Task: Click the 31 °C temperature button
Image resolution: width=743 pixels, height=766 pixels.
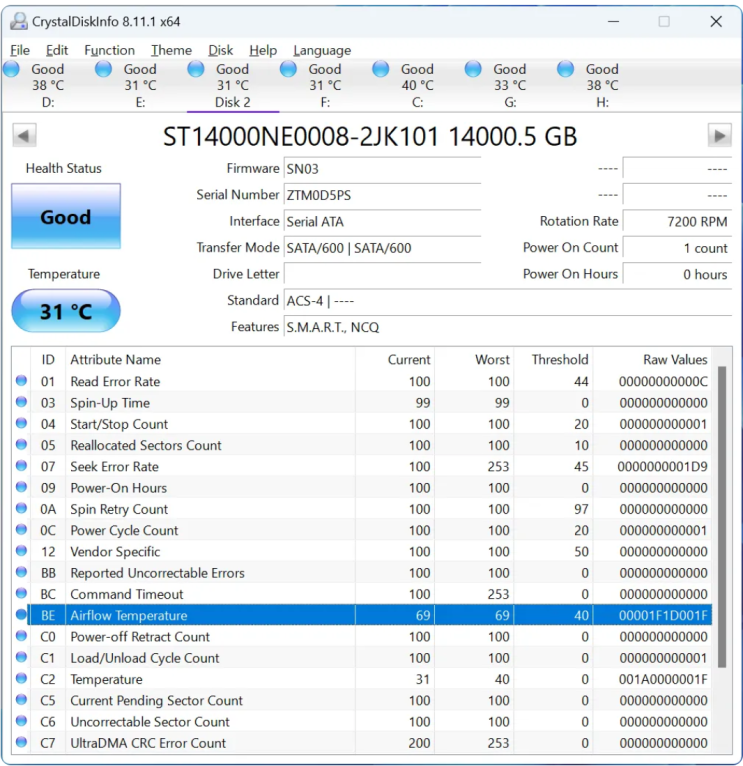Action: tap(66, 311)
